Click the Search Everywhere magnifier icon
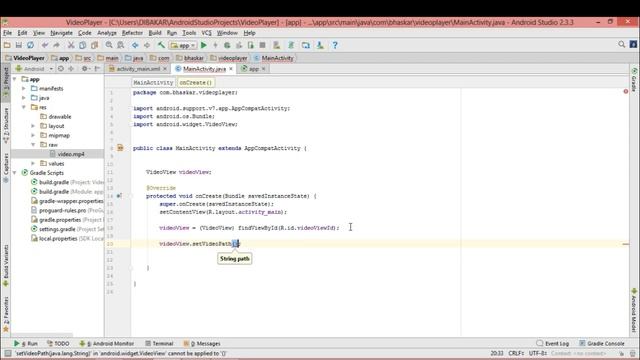Screen dimensions: 640x360 click(x=621, y=44)
